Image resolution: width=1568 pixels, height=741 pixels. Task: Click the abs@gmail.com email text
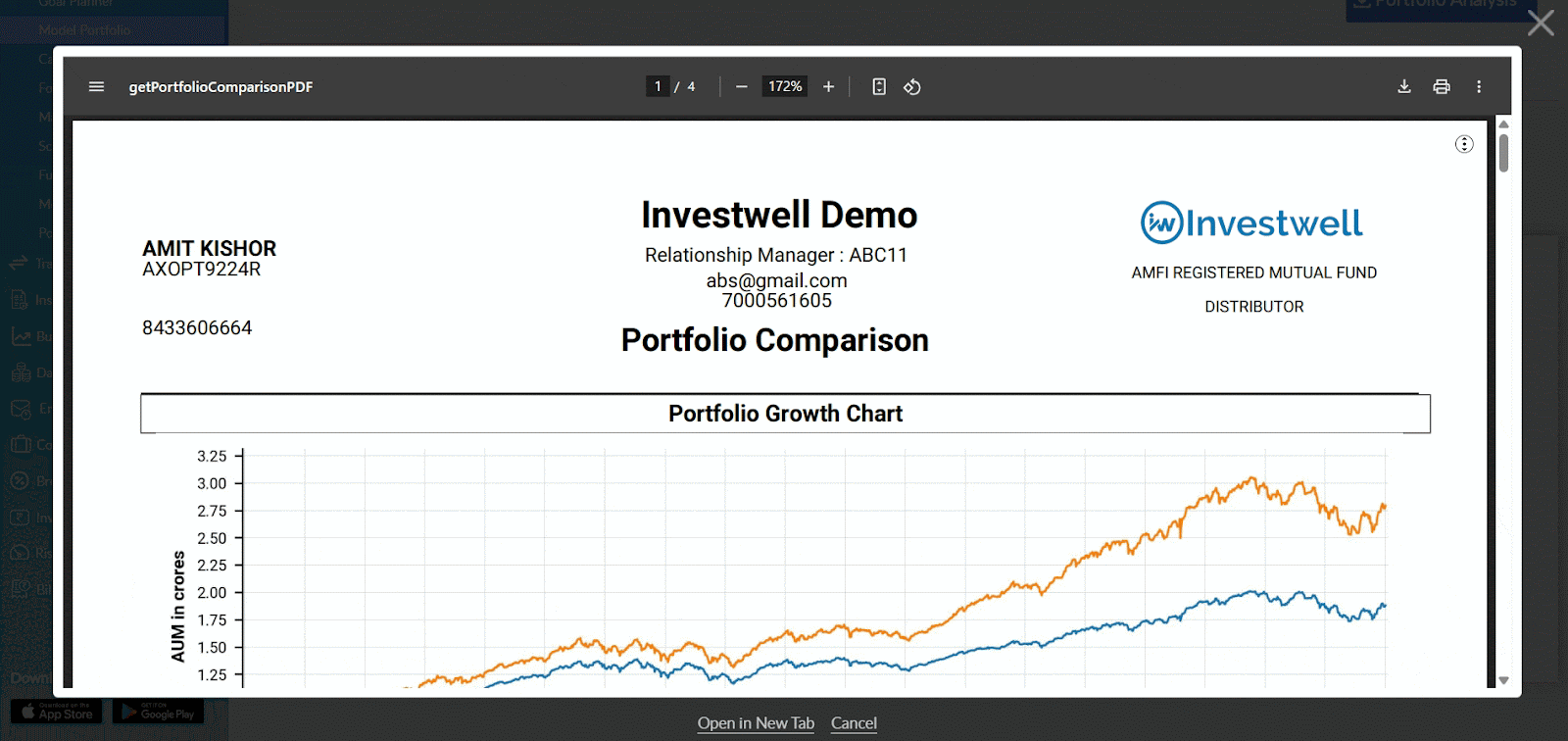coord(776,280)
